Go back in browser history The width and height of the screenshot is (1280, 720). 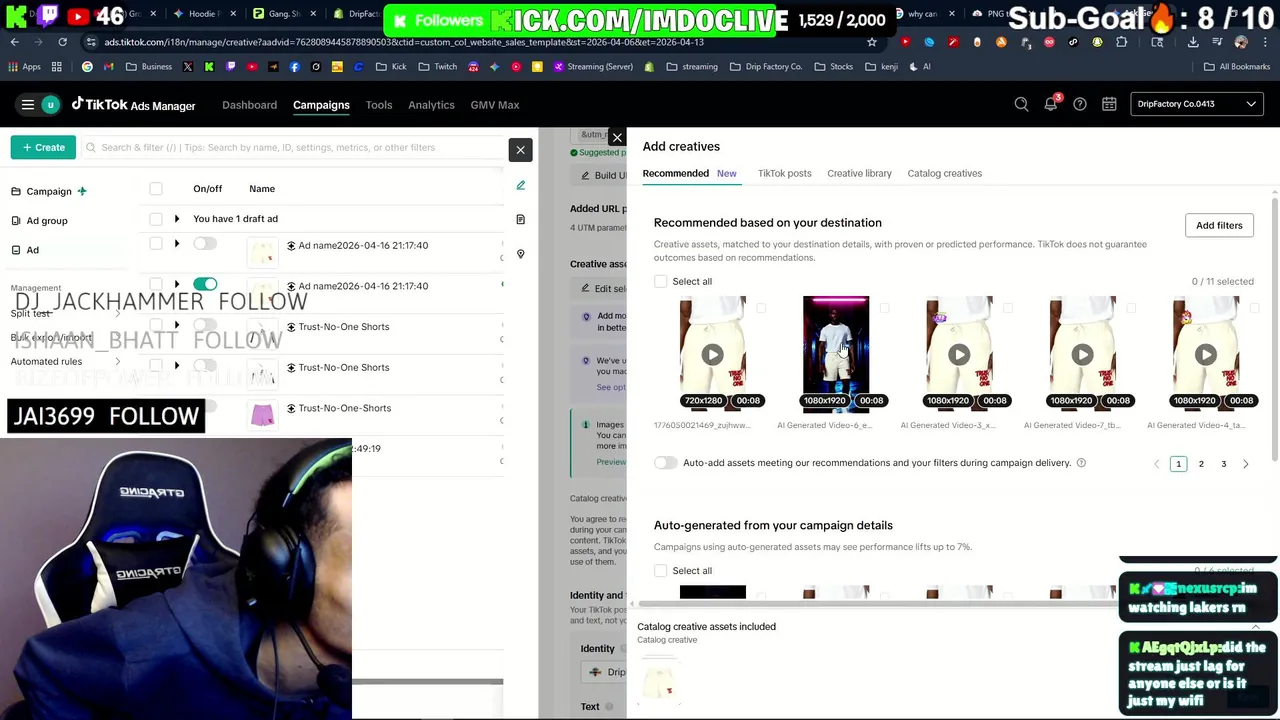pyautogui.click(x=14, y=42)
